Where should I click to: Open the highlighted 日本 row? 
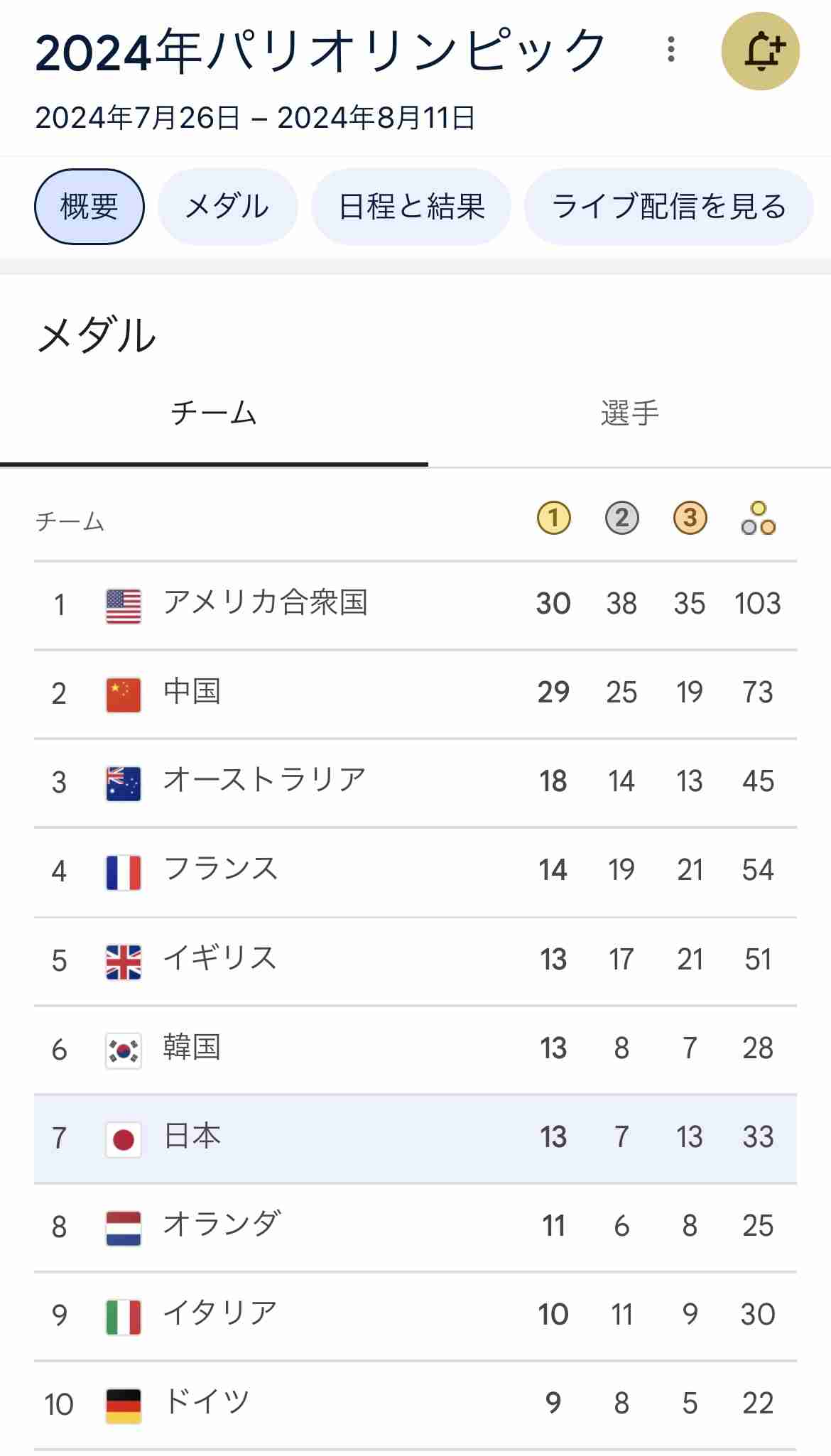[415, 1139]
